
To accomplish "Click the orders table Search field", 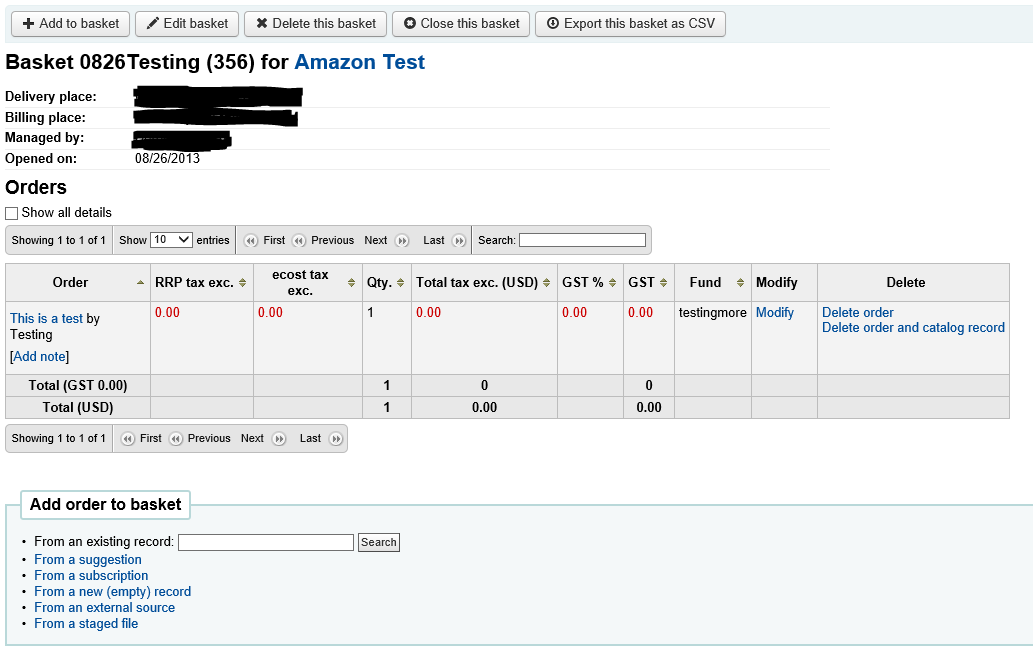I will 582,240.
